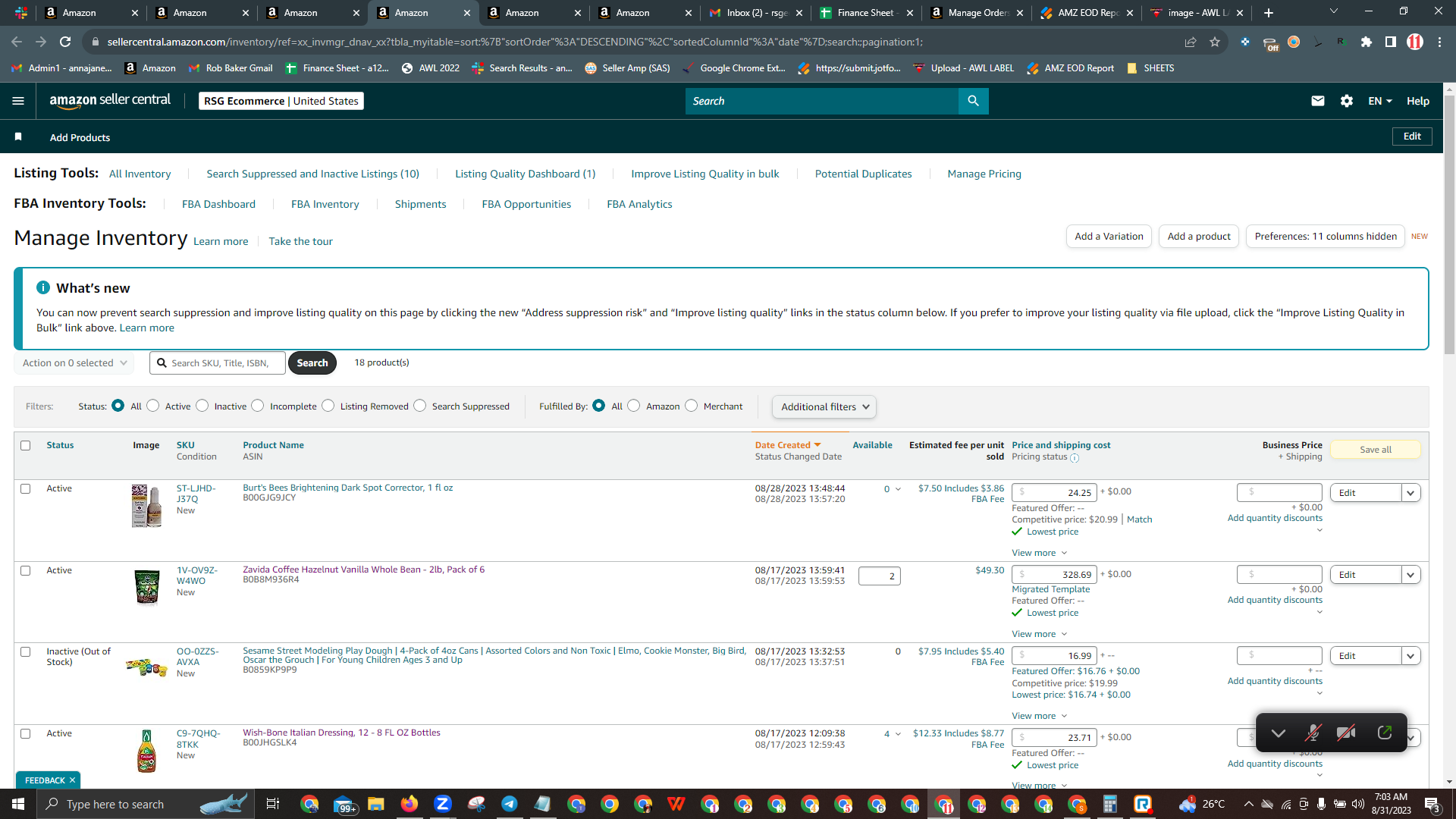
Task: Open the EN language selector
Action: click(1380, 101)
